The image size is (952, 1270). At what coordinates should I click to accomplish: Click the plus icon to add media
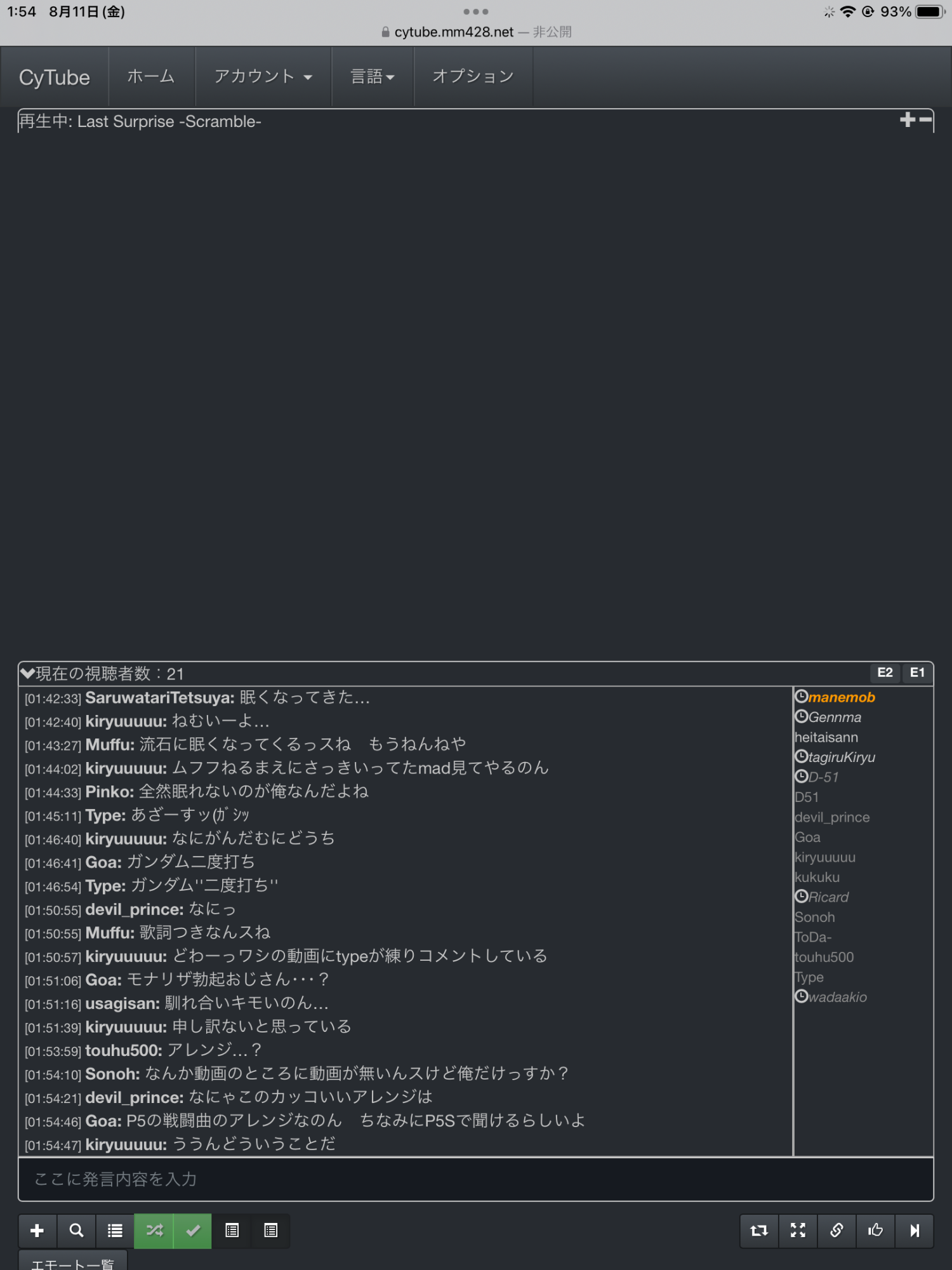click(x=37, y=1231)
